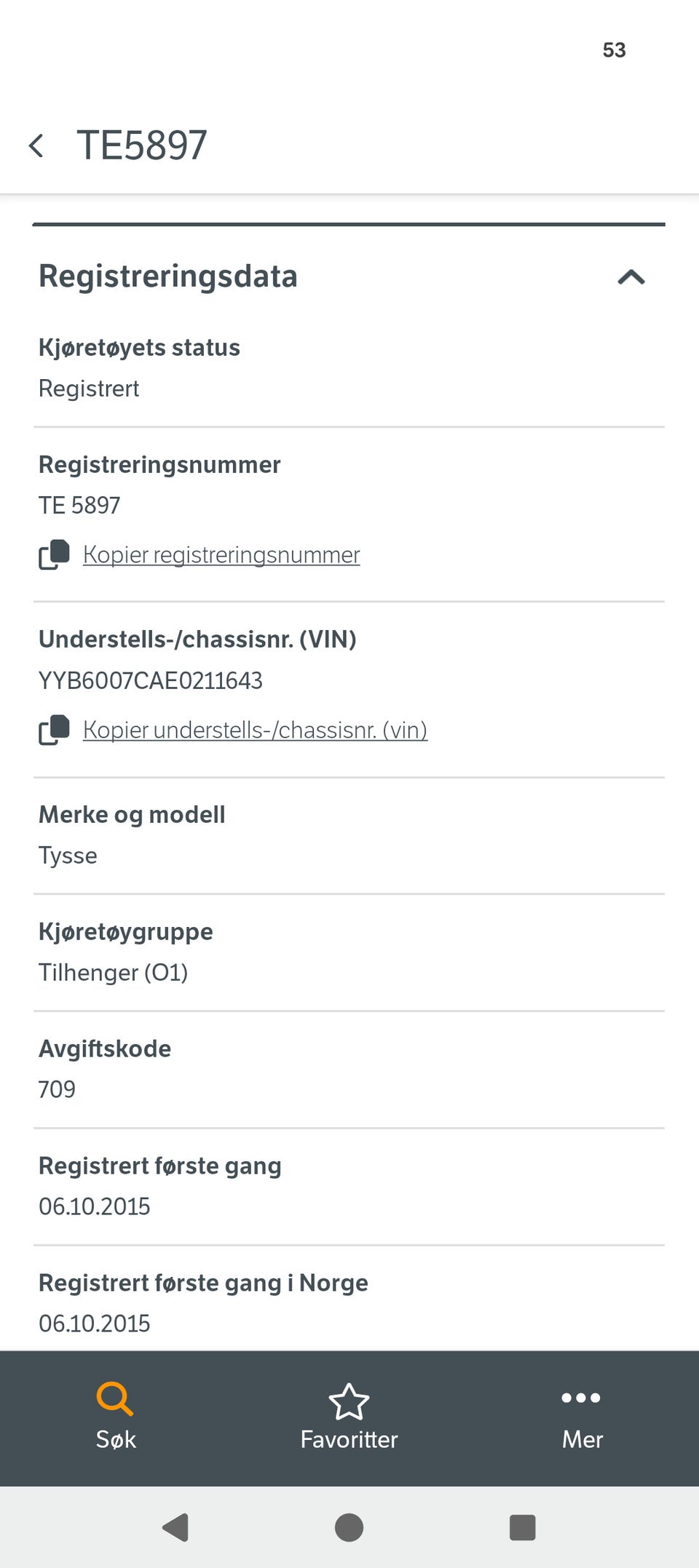Image resolution: width=699 pixels, height=1568 pixels.
Task: Click the copy icon beside chassisnr link
Action: pyautogui.click(x=54, y=730)
